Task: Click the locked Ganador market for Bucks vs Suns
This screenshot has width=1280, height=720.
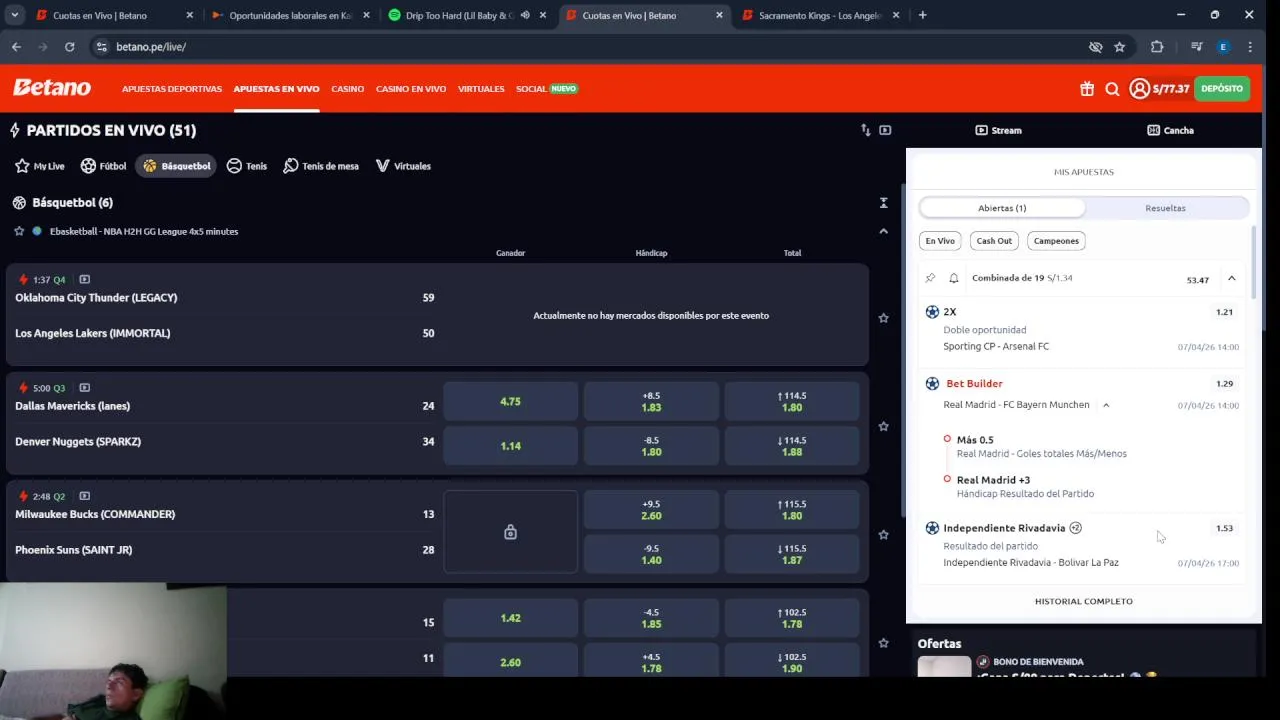Action: 510,532
